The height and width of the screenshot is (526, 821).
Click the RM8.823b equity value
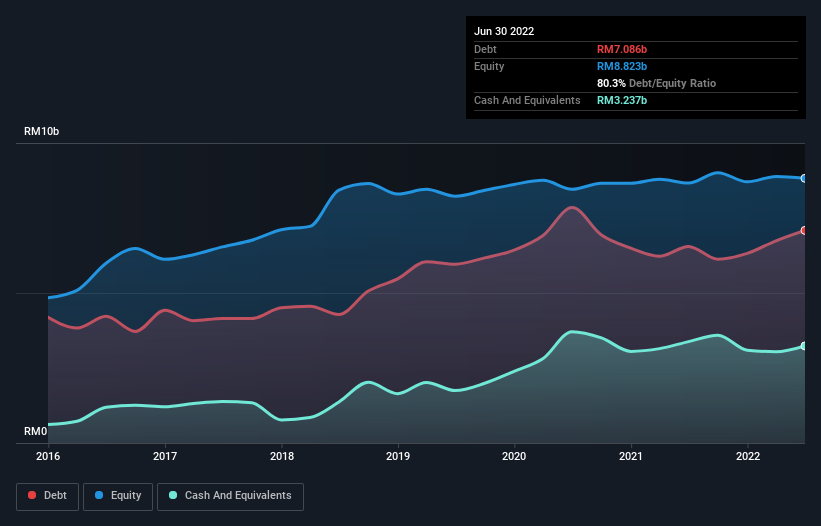[622, 66]
